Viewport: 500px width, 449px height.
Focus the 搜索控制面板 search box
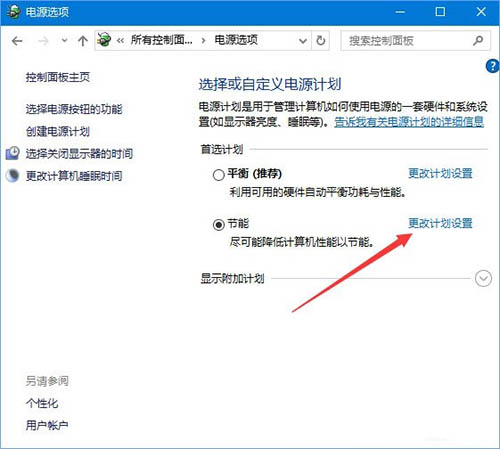coord(415,41)
